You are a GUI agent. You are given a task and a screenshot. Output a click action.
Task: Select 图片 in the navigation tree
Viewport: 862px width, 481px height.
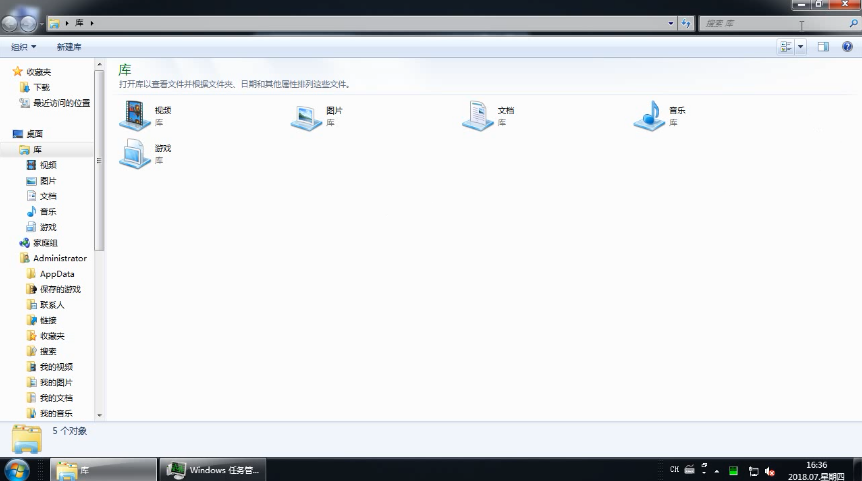click(x=41, y=180)
